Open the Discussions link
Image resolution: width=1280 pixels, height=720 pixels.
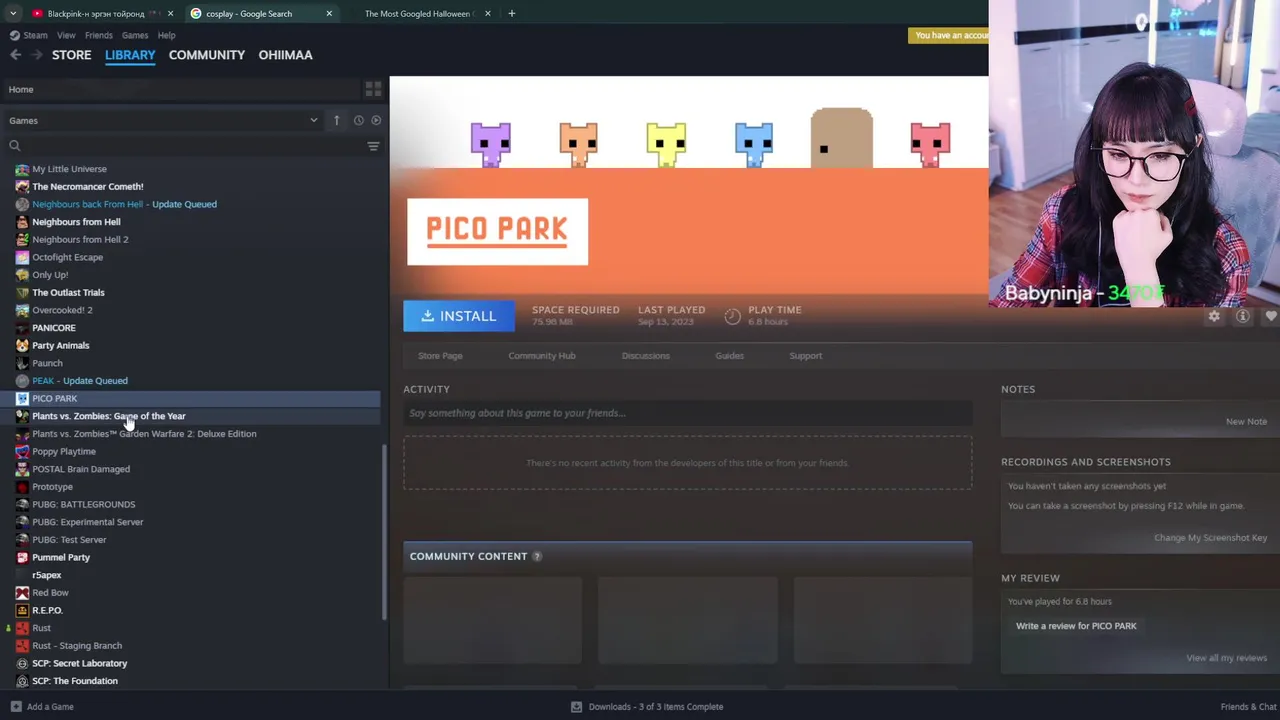tap(646, 356)
